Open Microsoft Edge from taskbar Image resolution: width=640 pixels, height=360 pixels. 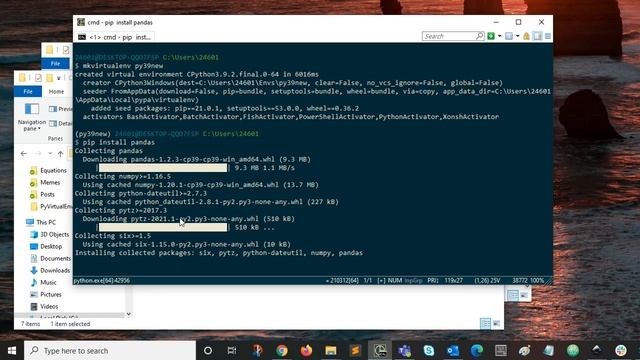click(x=477, y=351)
